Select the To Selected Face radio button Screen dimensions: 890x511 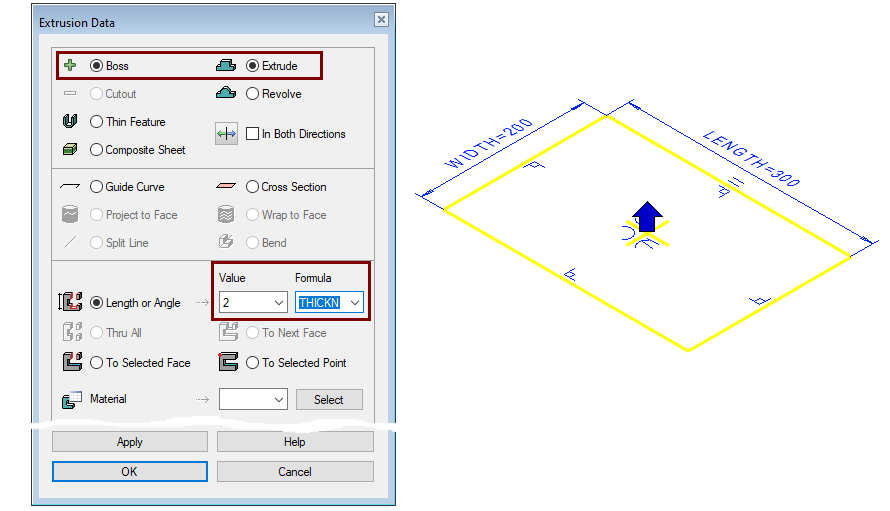96,362
